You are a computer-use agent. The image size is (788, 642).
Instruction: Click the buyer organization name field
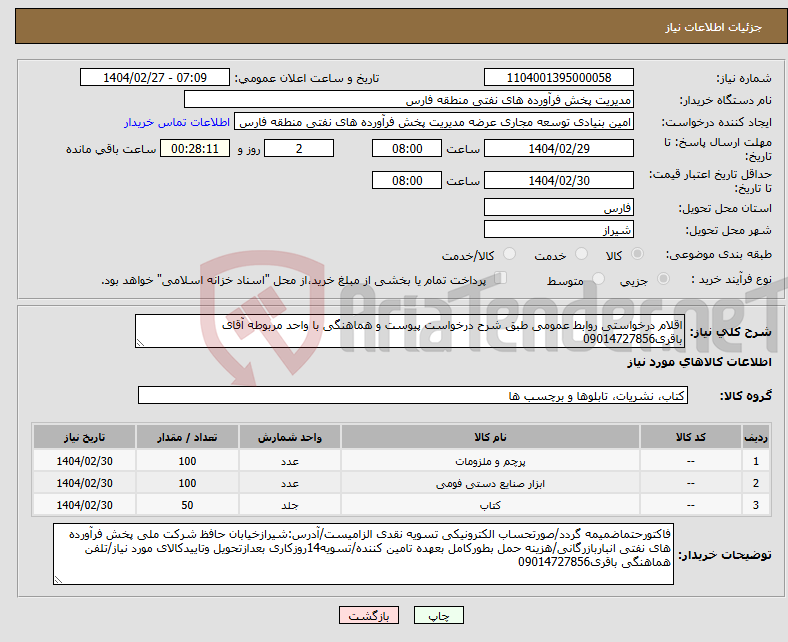[x=409, y=100]
